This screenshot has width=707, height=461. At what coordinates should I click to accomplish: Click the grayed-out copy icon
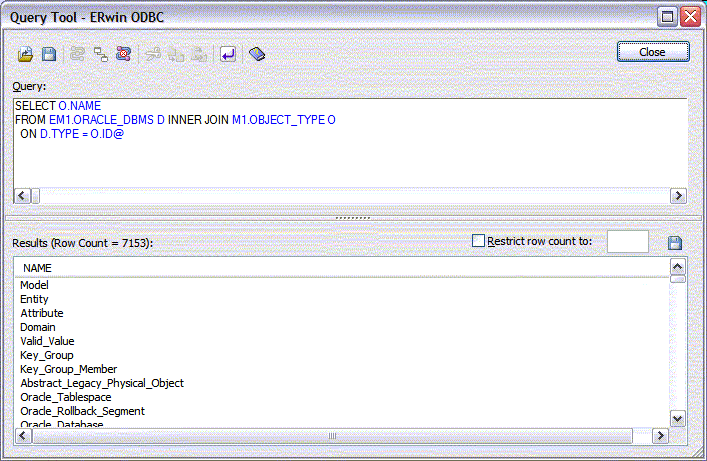click(176, 55)
